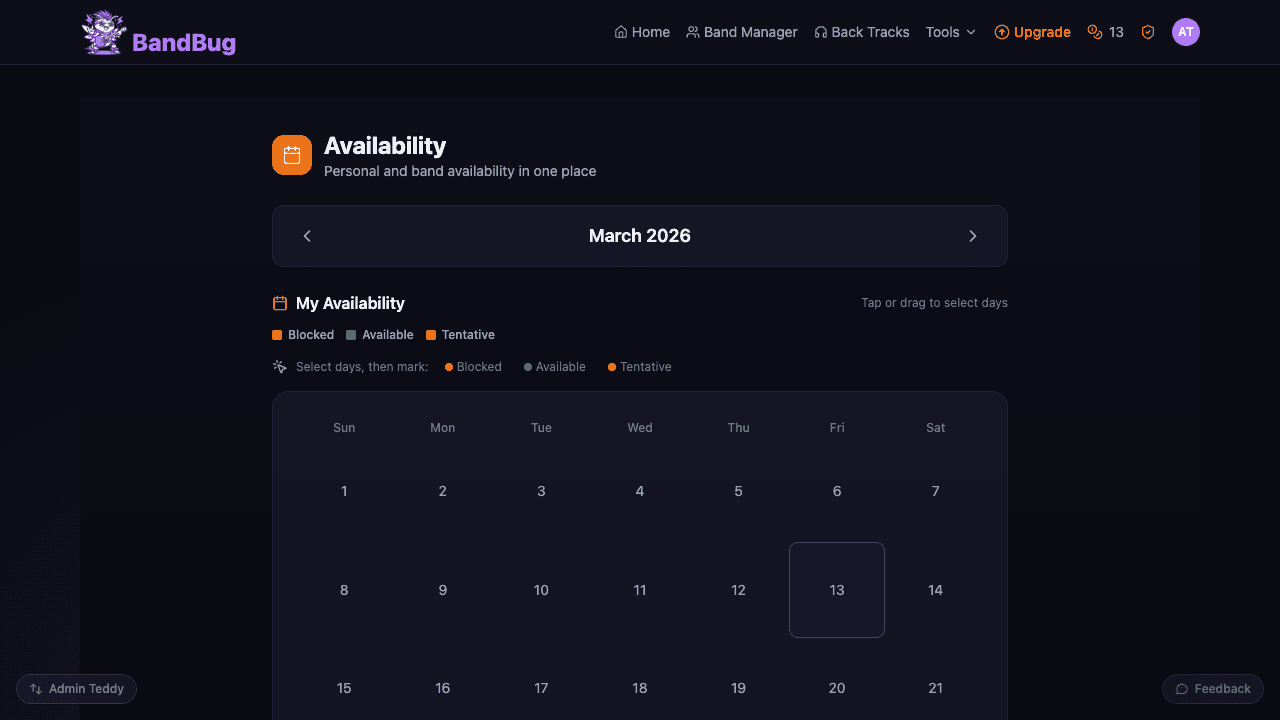Click the orange Availability calendar icon

[x=291, y=155]
